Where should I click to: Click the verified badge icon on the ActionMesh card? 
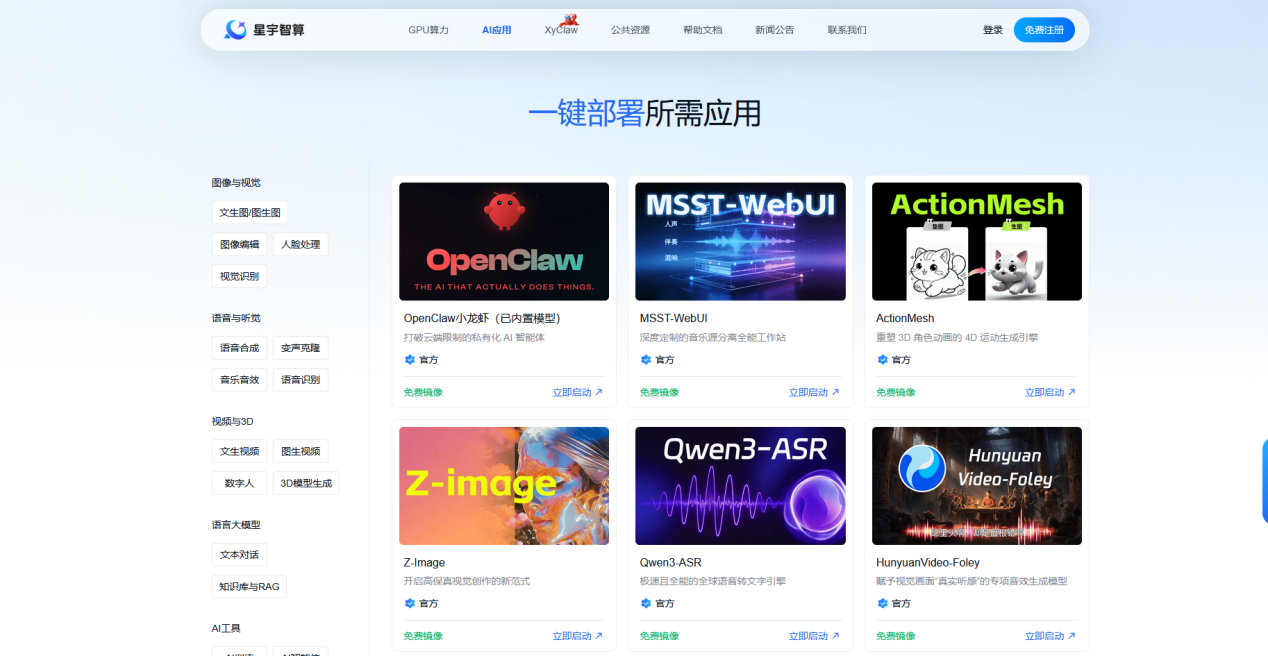(882, 360)
